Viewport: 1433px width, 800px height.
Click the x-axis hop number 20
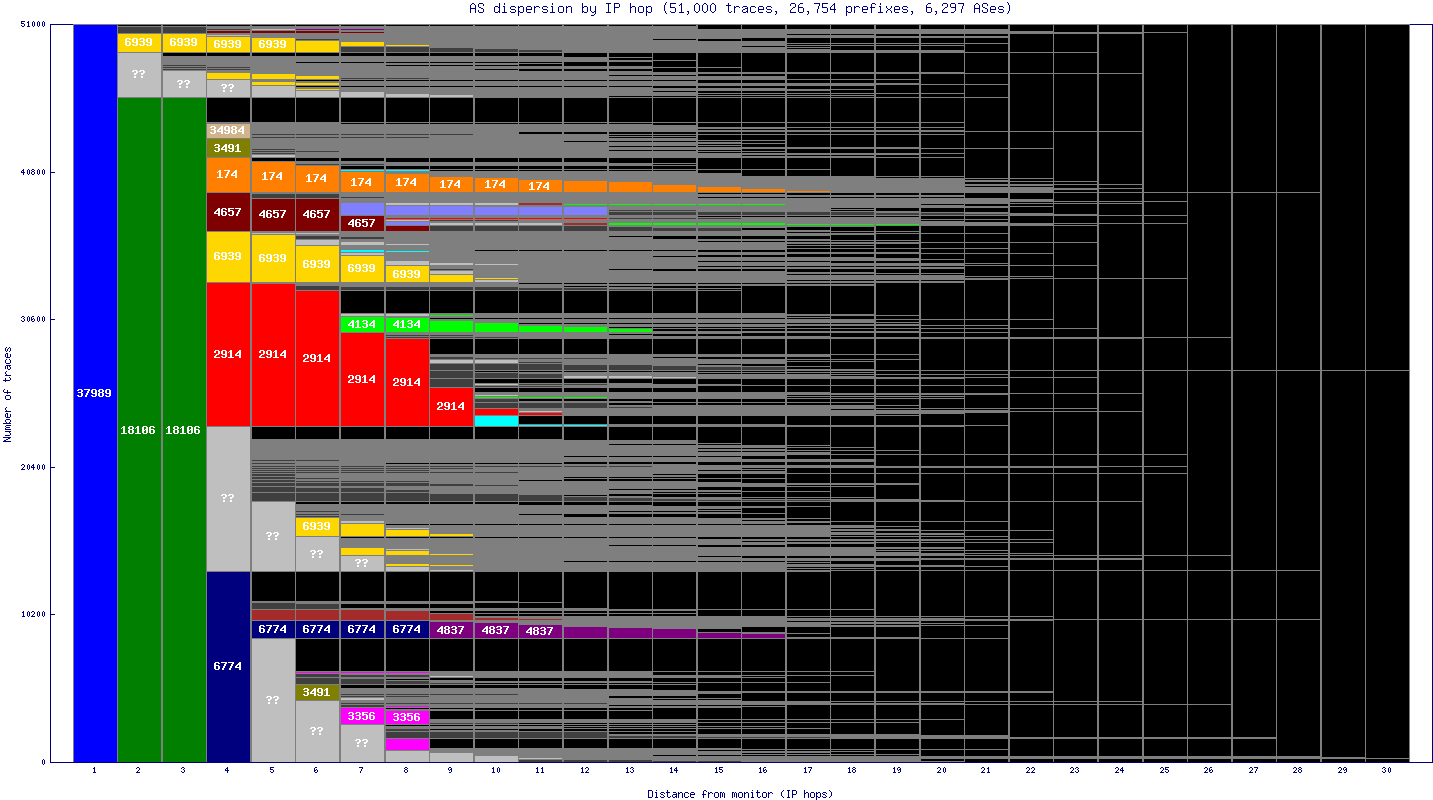point(941,771)
